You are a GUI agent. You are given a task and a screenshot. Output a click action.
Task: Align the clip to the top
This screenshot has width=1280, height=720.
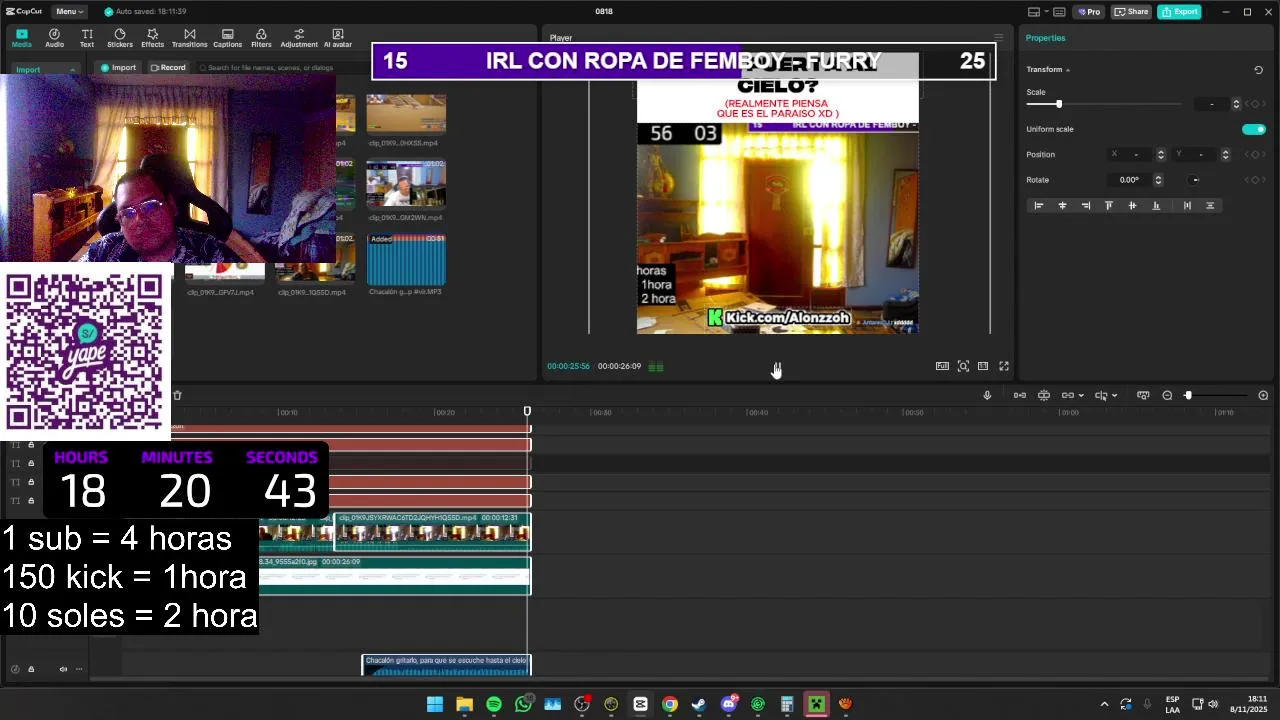click(1108, 205)
